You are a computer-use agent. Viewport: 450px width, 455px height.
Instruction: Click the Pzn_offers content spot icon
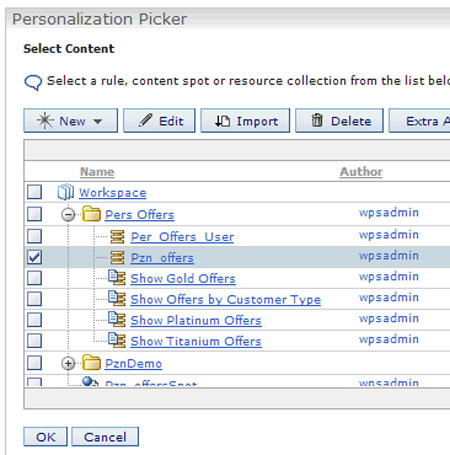click(117, 257)
